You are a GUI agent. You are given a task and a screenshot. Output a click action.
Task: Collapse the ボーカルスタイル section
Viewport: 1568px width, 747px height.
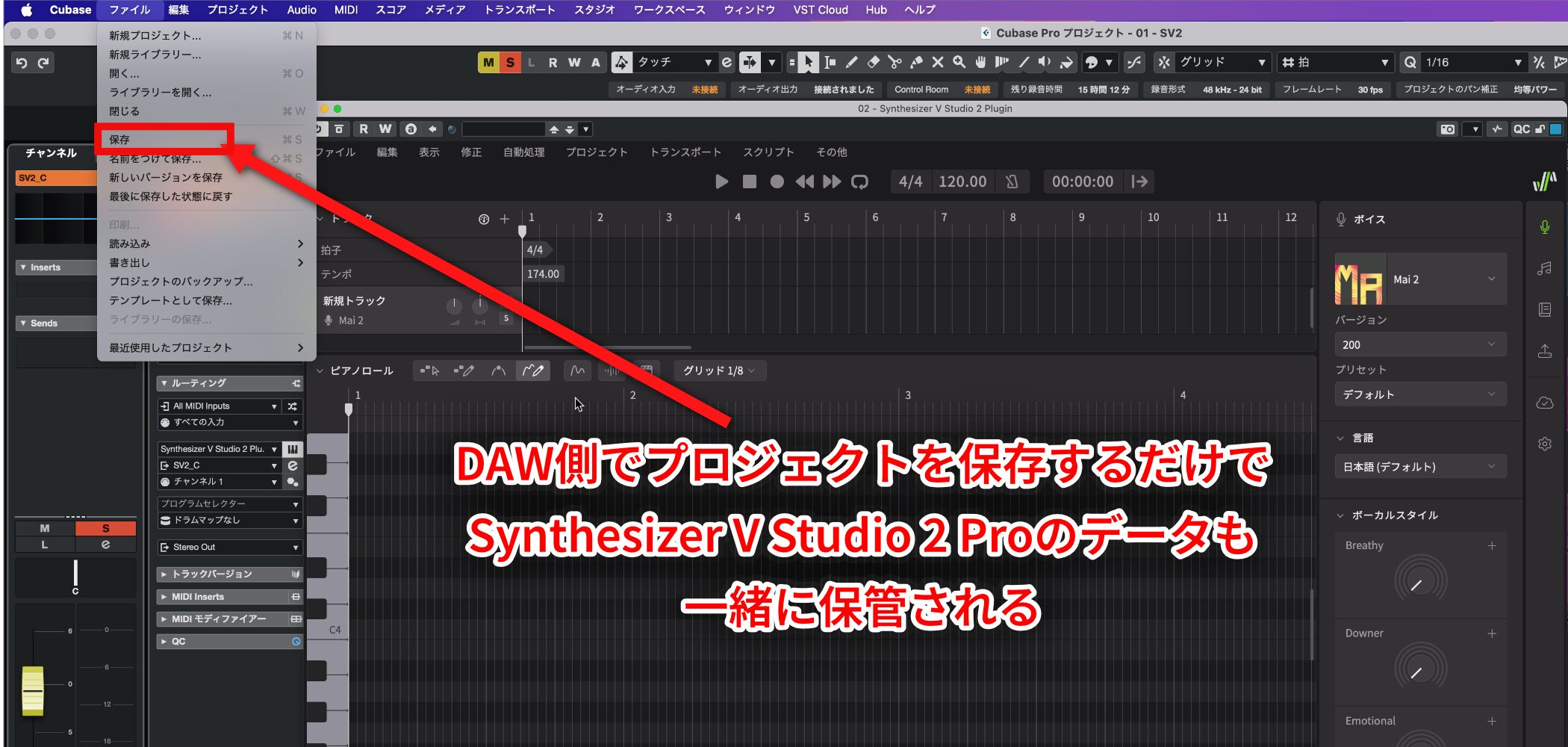click(1340, 515)
